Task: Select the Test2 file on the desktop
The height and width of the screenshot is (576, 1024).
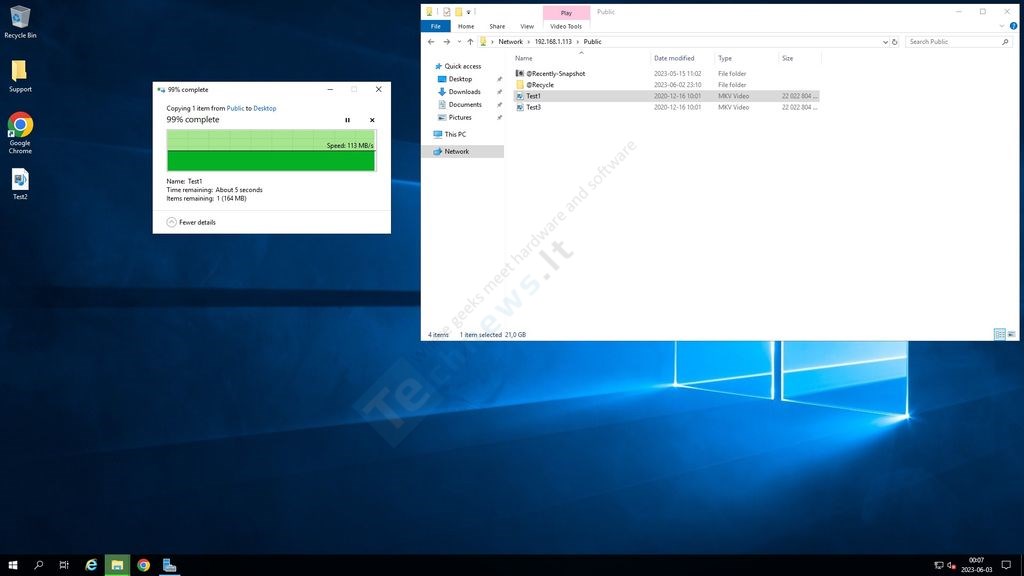Action: [x=20, y=184]
